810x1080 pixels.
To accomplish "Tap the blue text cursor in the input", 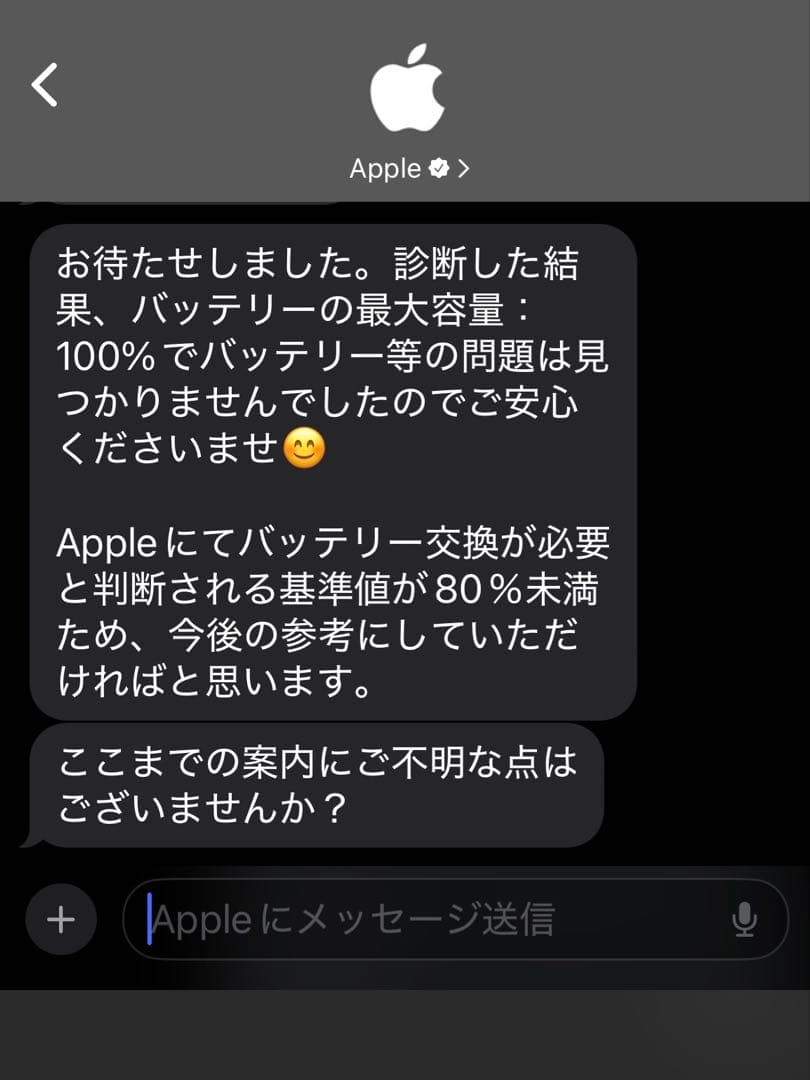I will [x=149, y=919].
